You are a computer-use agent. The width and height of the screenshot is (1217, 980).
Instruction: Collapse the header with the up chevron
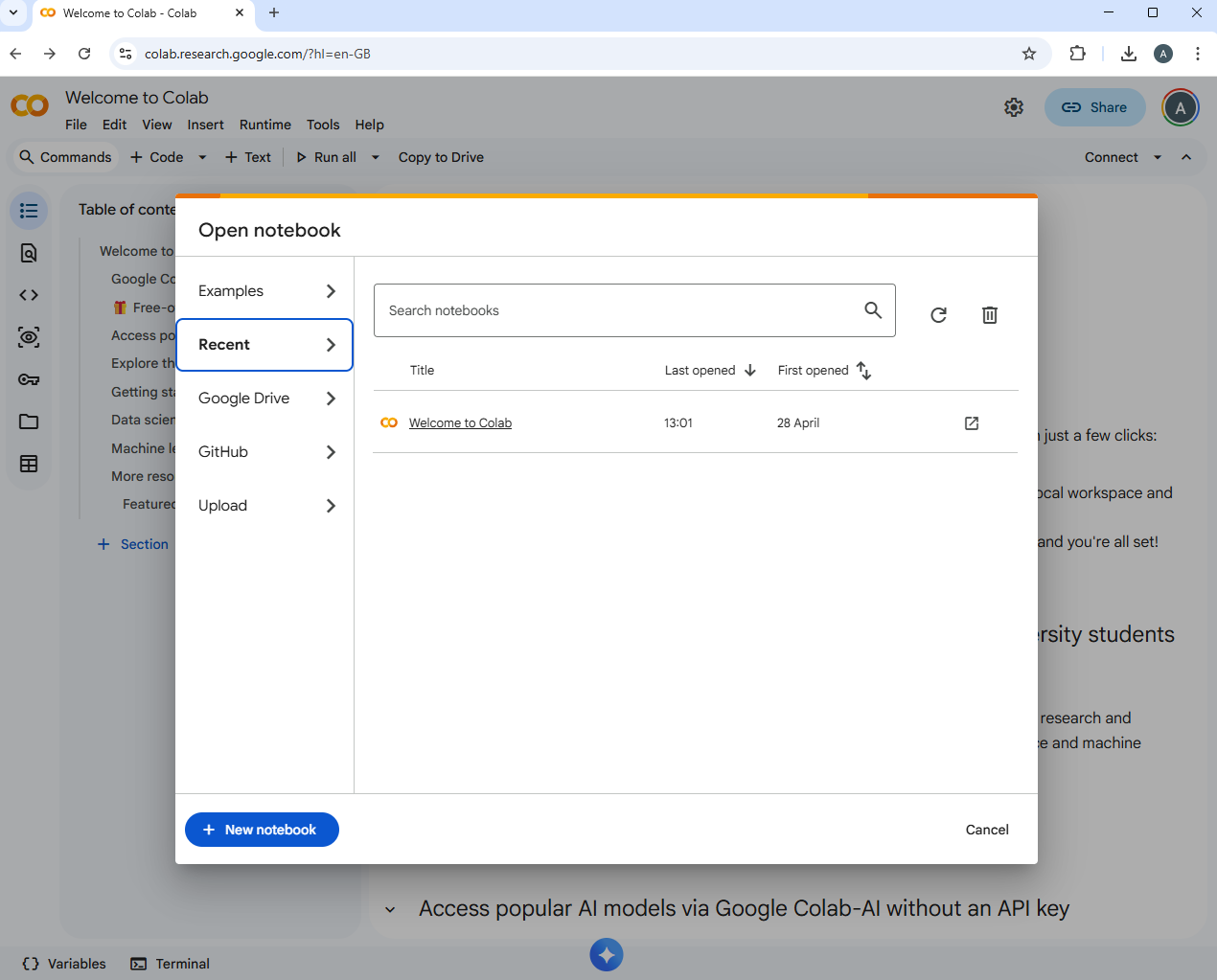[x=1186, y=157]
